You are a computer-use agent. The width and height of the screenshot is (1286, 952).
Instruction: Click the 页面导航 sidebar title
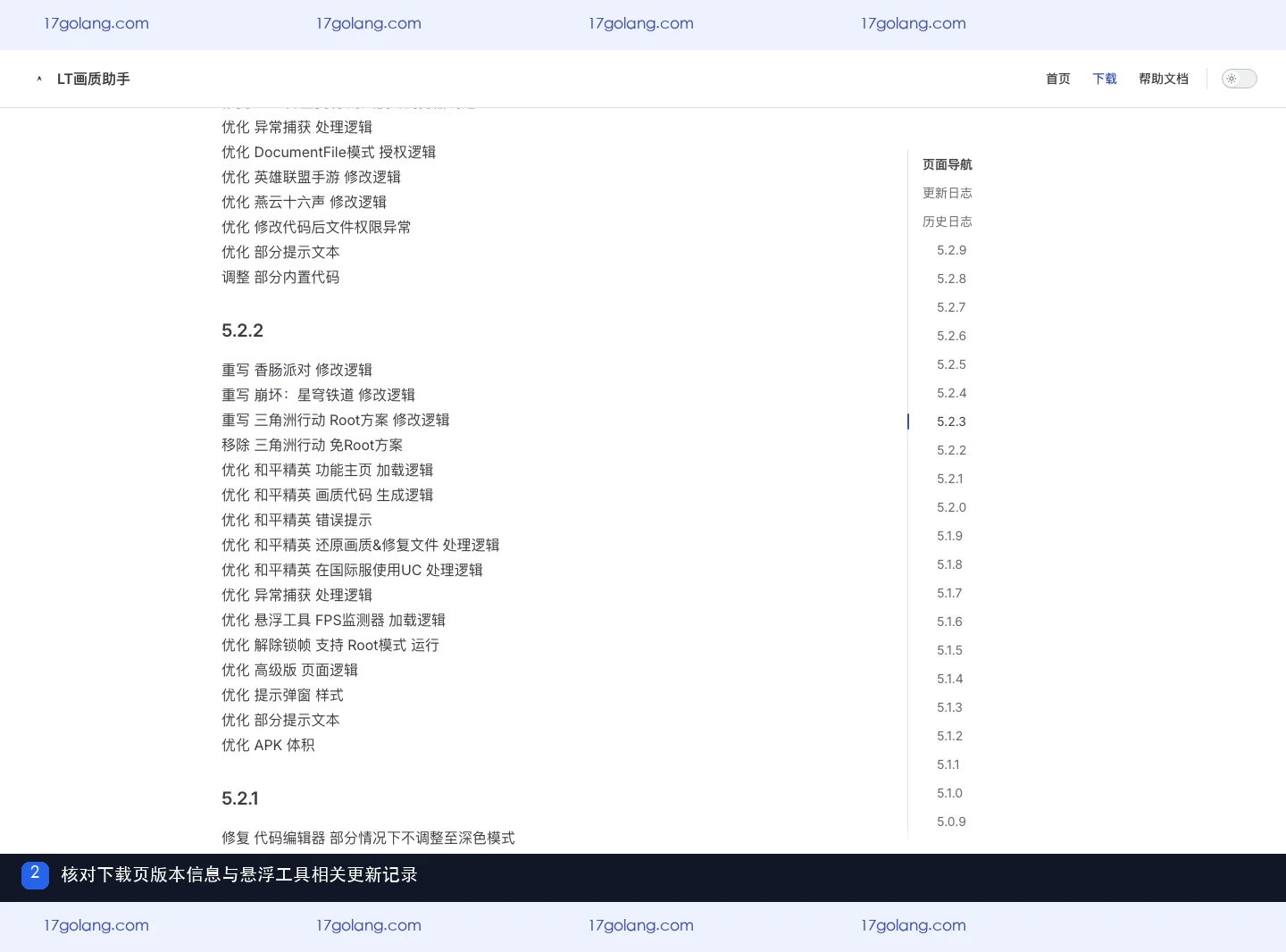pos(948,164)
